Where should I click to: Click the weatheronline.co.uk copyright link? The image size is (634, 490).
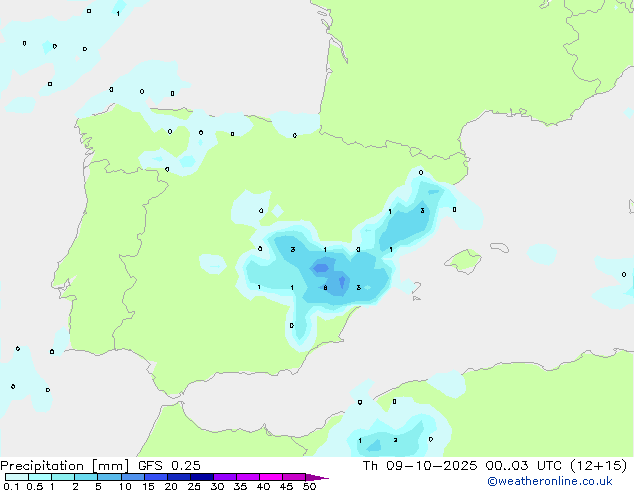pos(550,481)
